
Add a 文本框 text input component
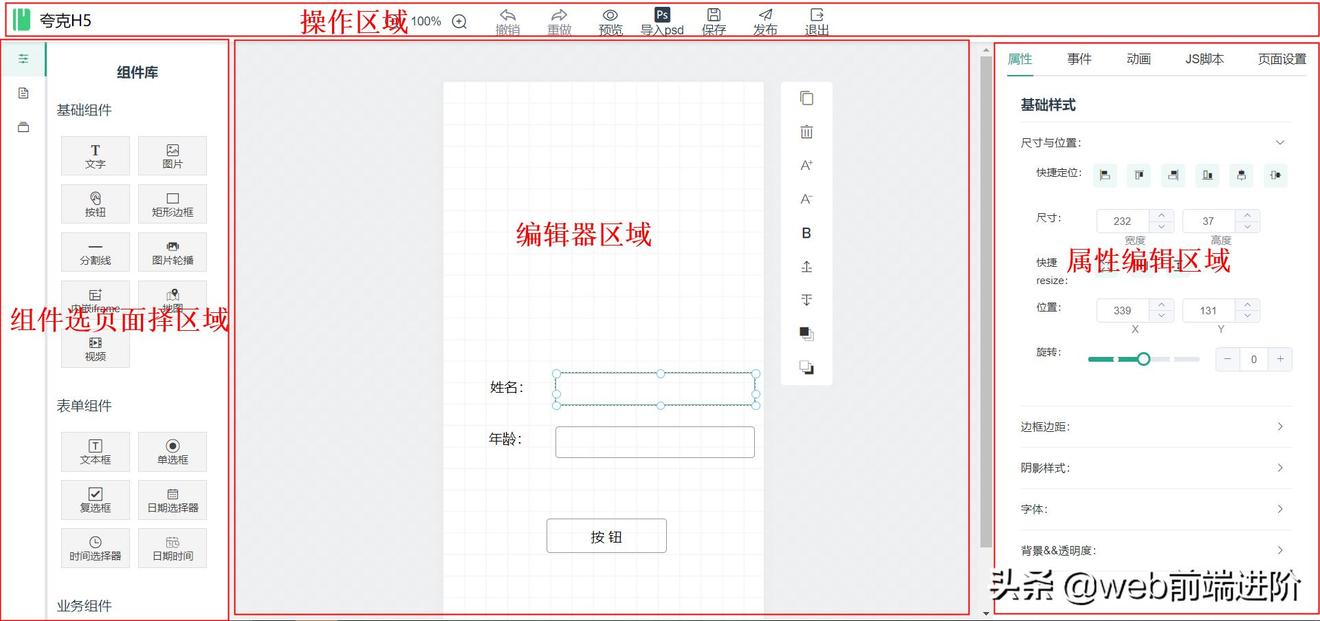click(x=95, y=452)
